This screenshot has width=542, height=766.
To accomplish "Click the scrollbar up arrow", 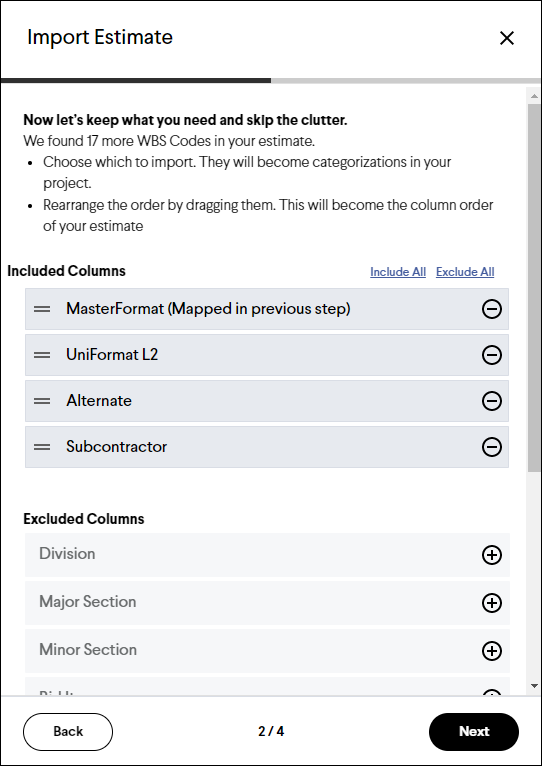I will [x=533, y=95].
